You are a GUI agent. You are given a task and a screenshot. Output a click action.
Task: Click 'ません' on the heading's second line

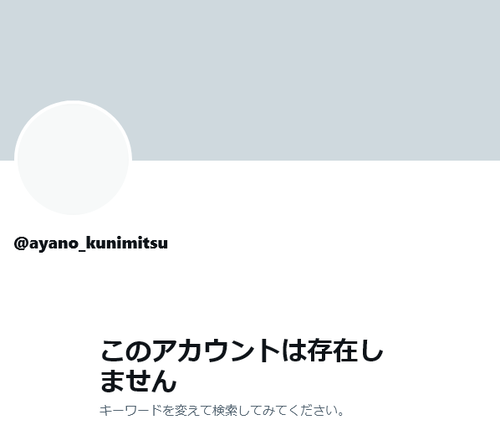138,381
